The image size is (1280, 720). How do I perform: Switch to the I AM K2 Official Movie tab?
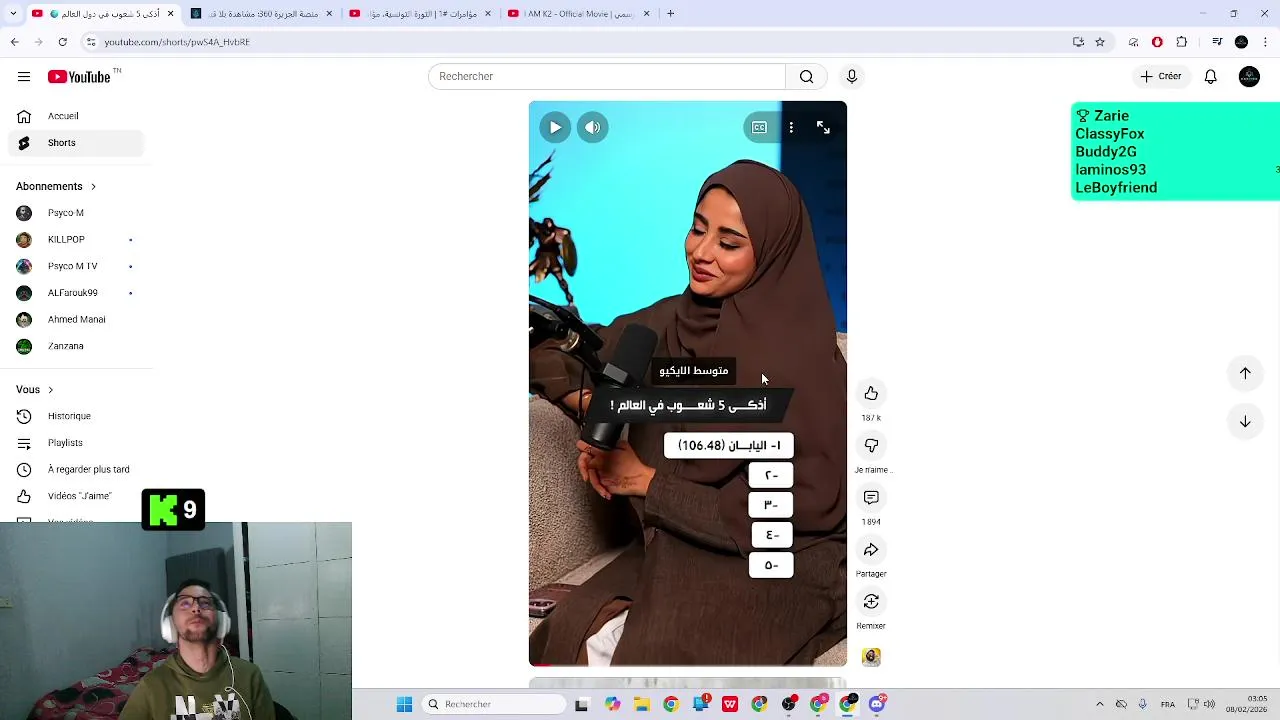pyautogui.click(x=578, y=13)
